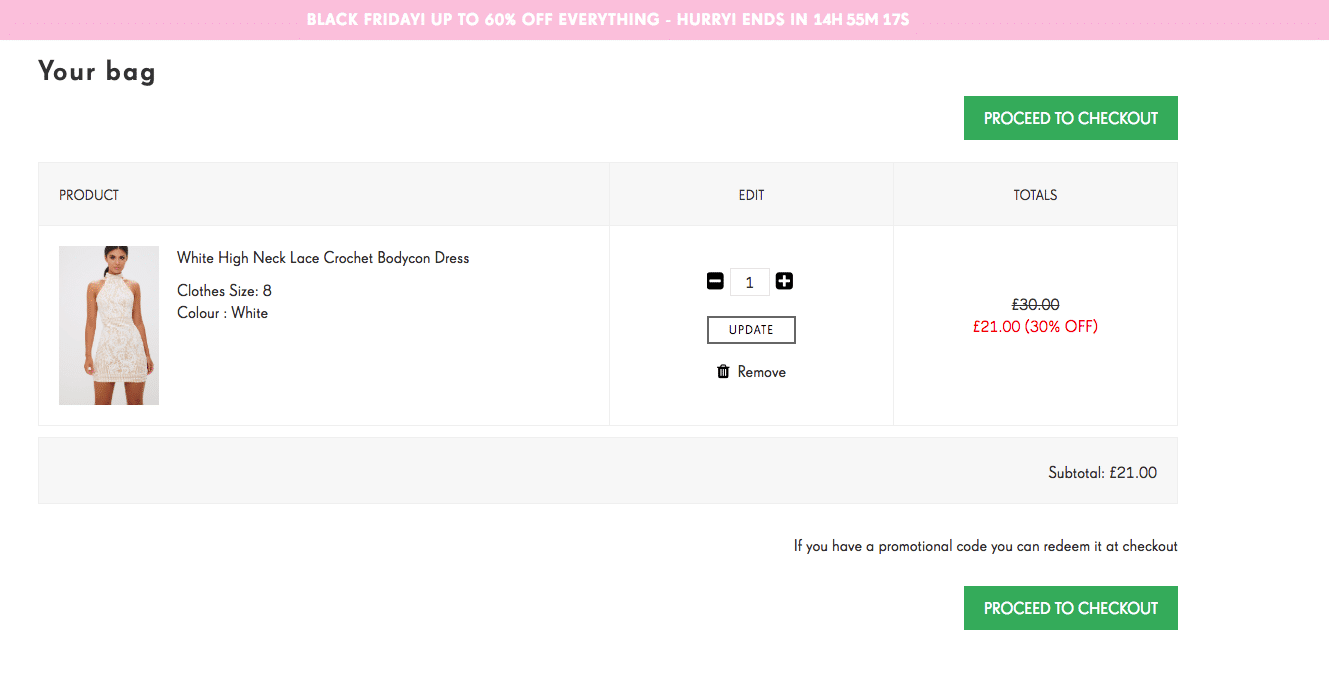Open the product image of the white dress
The height and width of the screenshot is (674, 1329).
(x=108, y=325)
